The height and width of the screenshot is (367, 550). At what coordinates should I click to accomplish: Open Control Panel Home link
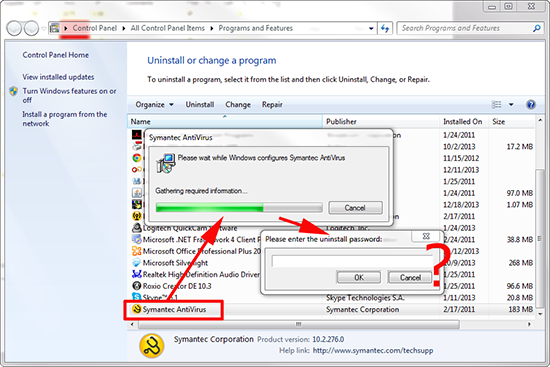[55, 55]
